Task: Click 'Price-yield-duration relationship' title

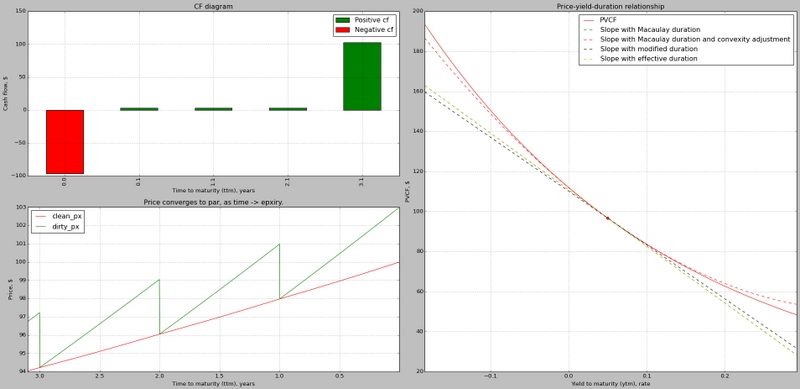Action: click(611, 7)
